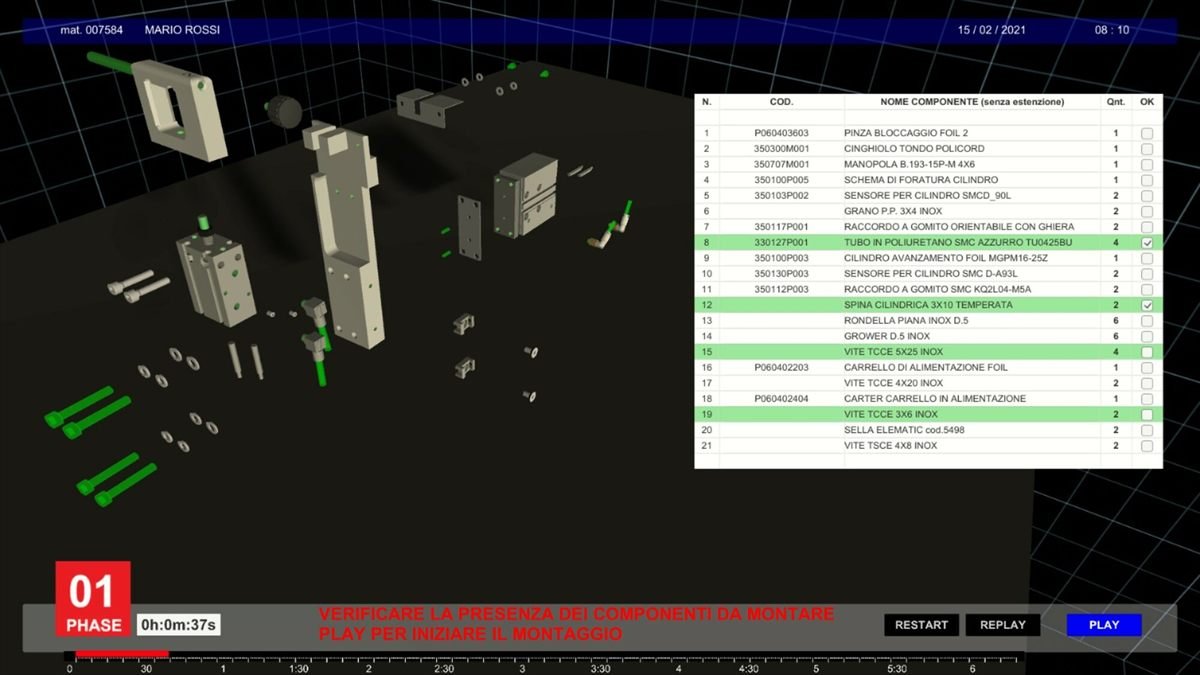Select the date 15 / 02 / 2021
This screenshot has width=1200, height=675.
[x=992, y=30]
